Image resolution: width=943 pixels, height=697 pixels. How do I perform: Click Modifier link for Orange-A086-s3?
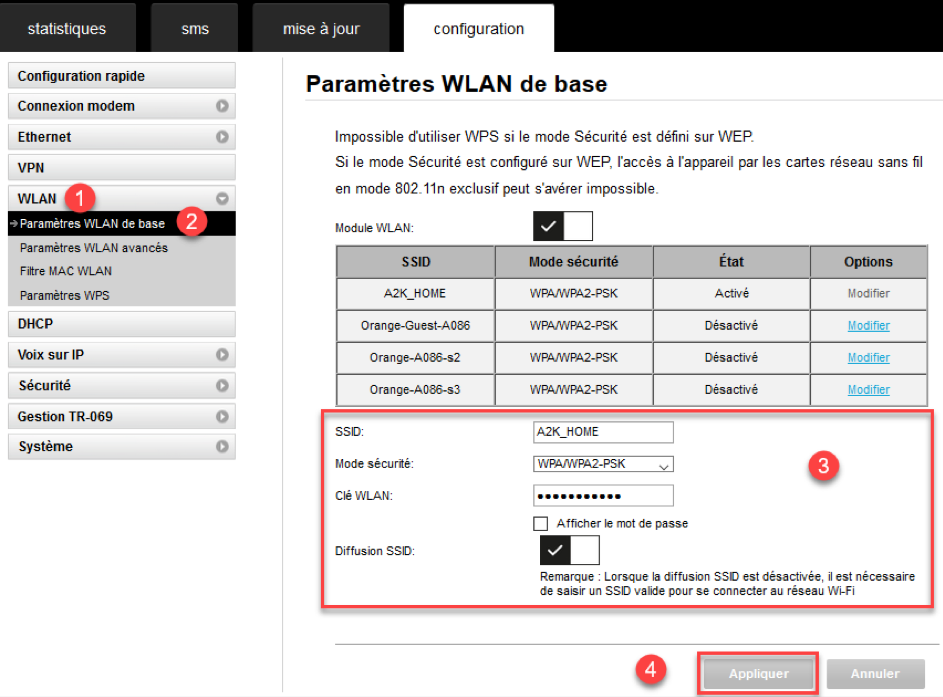click(x=868, y=390)
